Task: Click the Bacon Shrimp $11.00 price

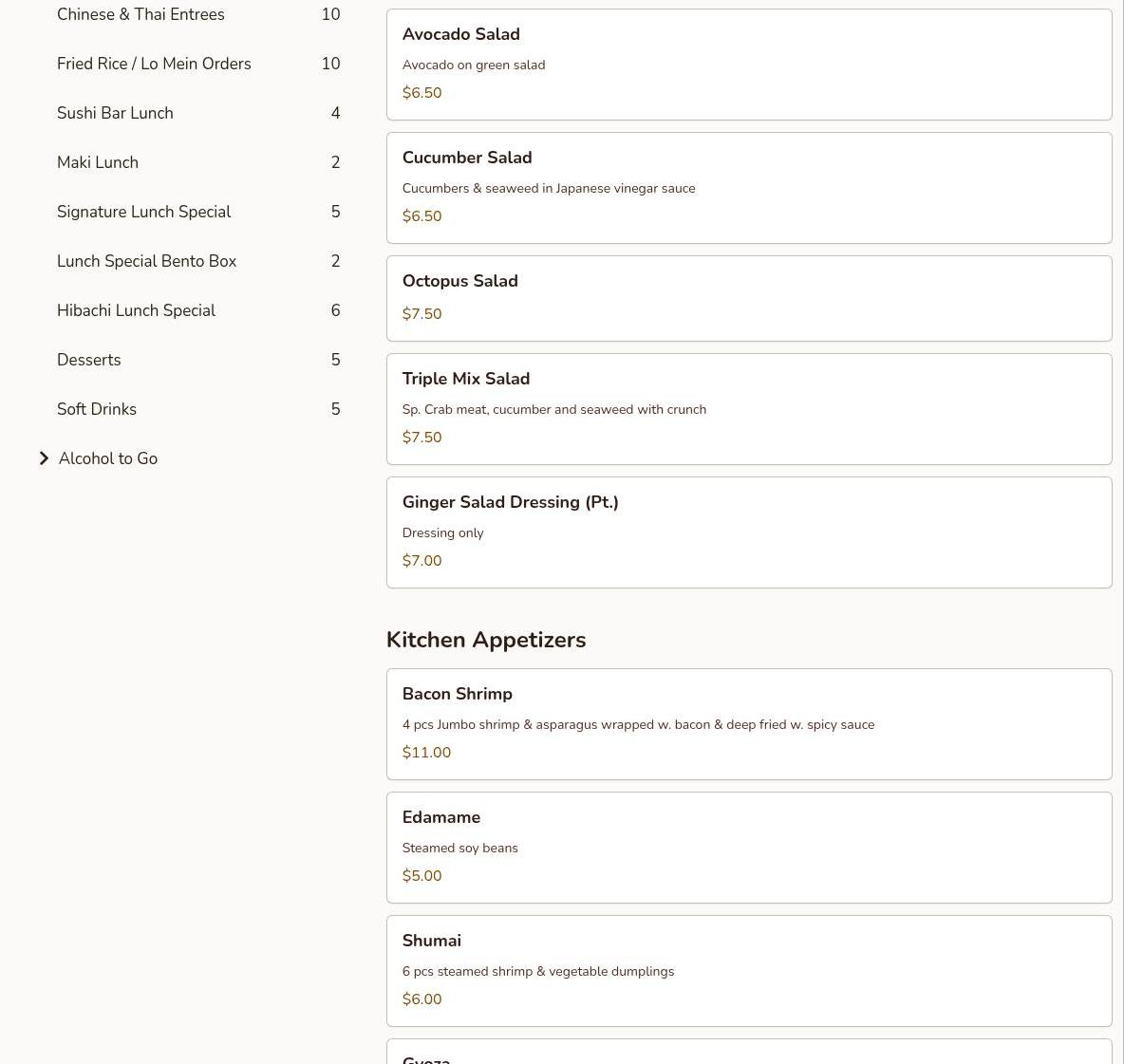Action: (x=426, y=753)
